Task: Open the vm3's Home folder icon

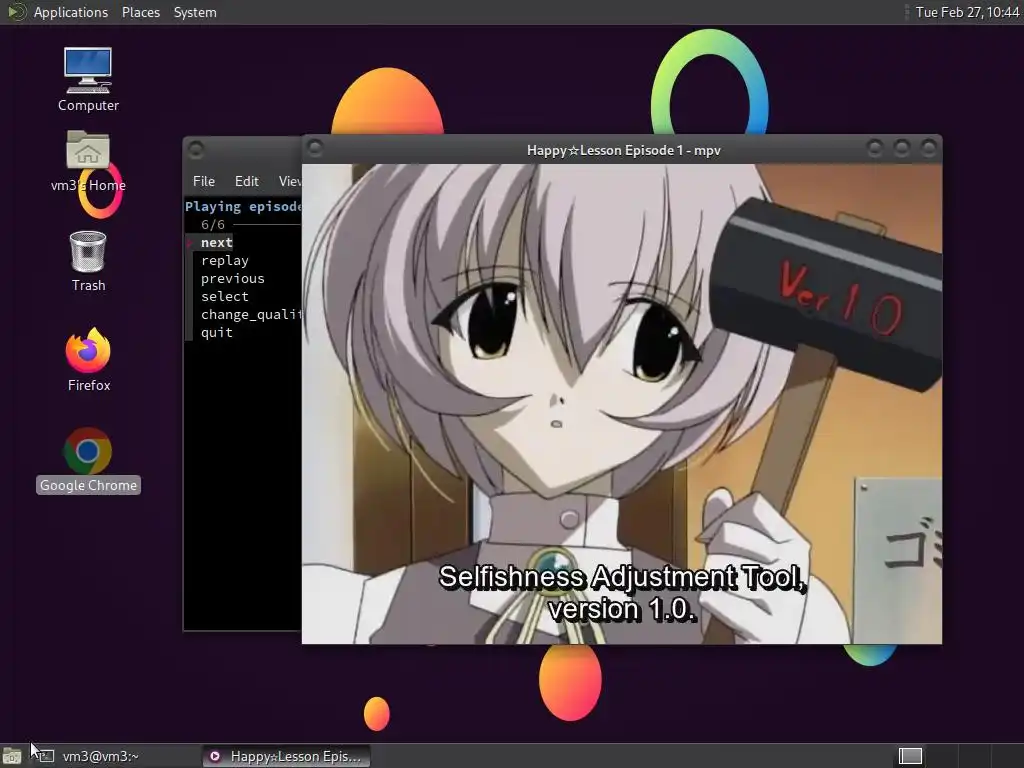Action: tap(88, 161)
